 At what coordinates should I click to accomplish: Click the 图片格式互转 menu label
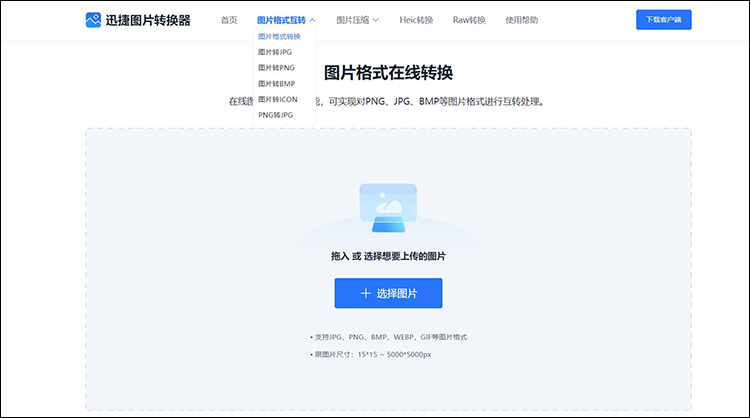(x=281, y=20)
